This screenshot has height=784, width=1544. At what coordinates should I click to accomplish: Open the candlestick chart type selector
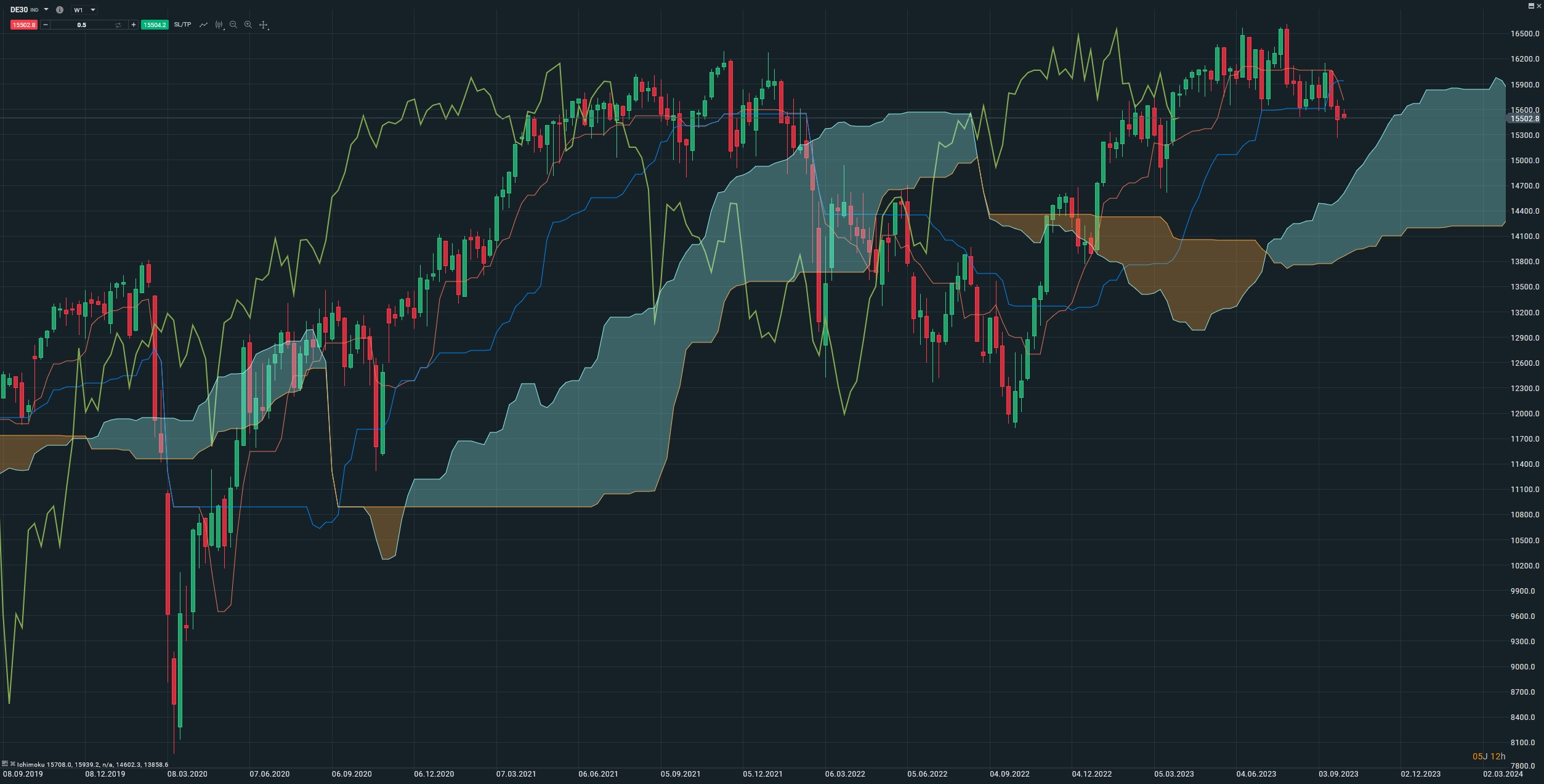(219, 25)
